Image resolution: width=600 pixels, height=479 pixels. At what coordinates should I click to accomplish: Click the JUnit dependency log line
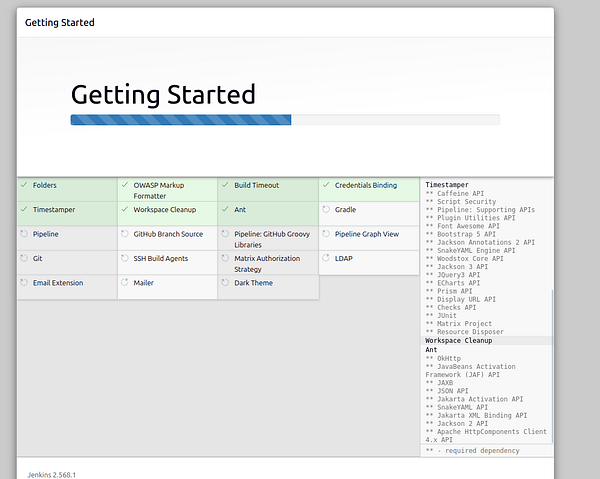pos(441,315)
